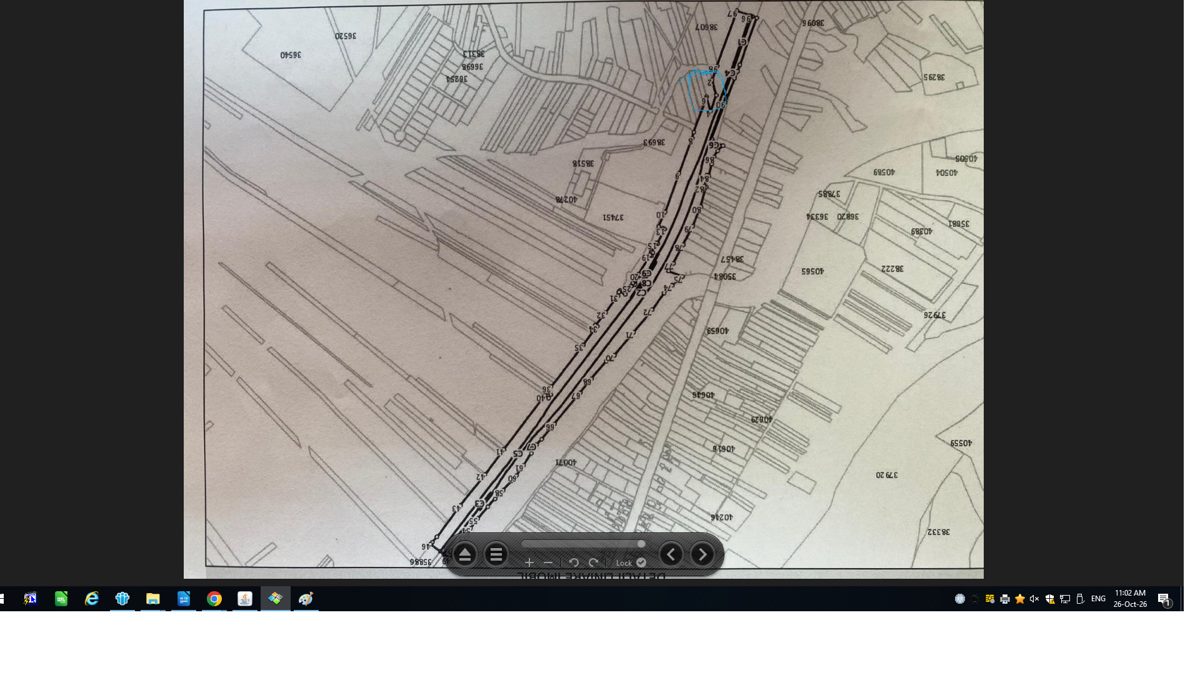The image size is (1200, 675).
Task: Click the muted speaker volume icon
Action: pyautogui.click(x=1035, y=599)
